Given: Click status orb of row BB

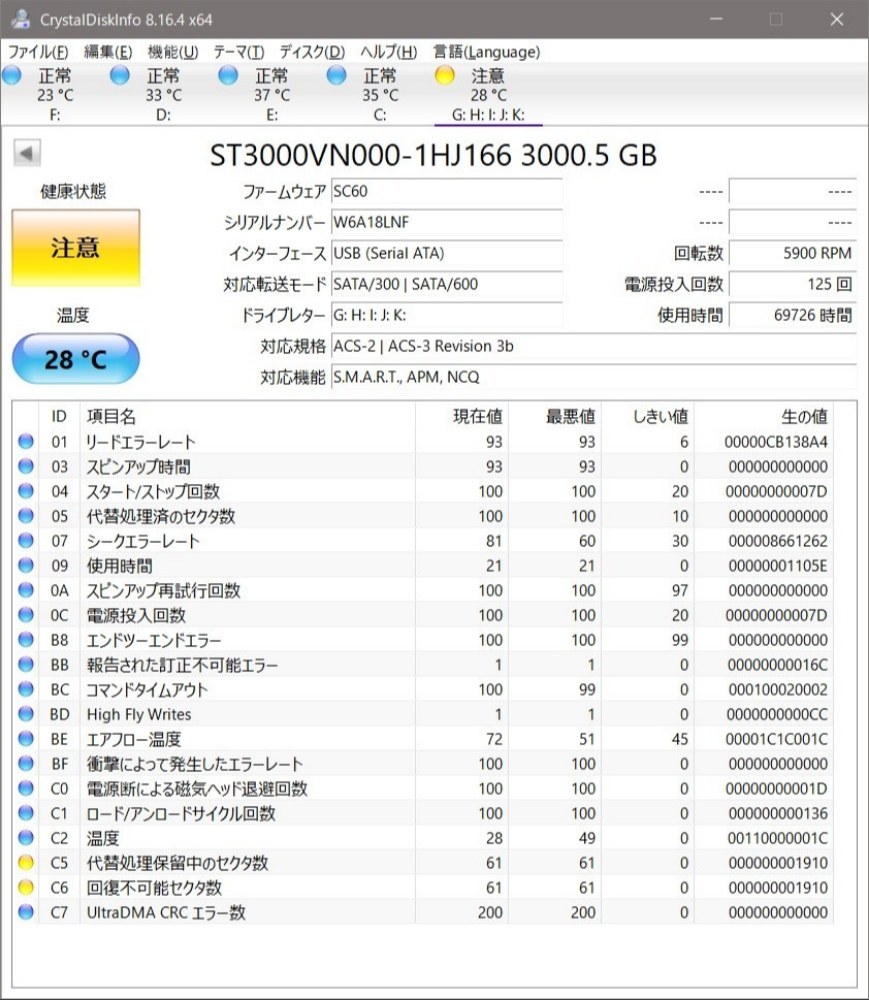Looking at the screenshot, I should (26, 665).
